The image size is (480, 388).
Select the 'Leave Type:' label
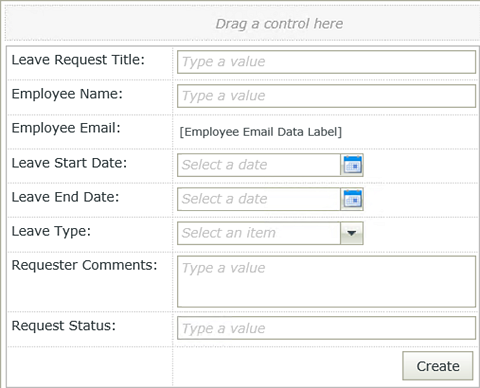pos(51,231)
